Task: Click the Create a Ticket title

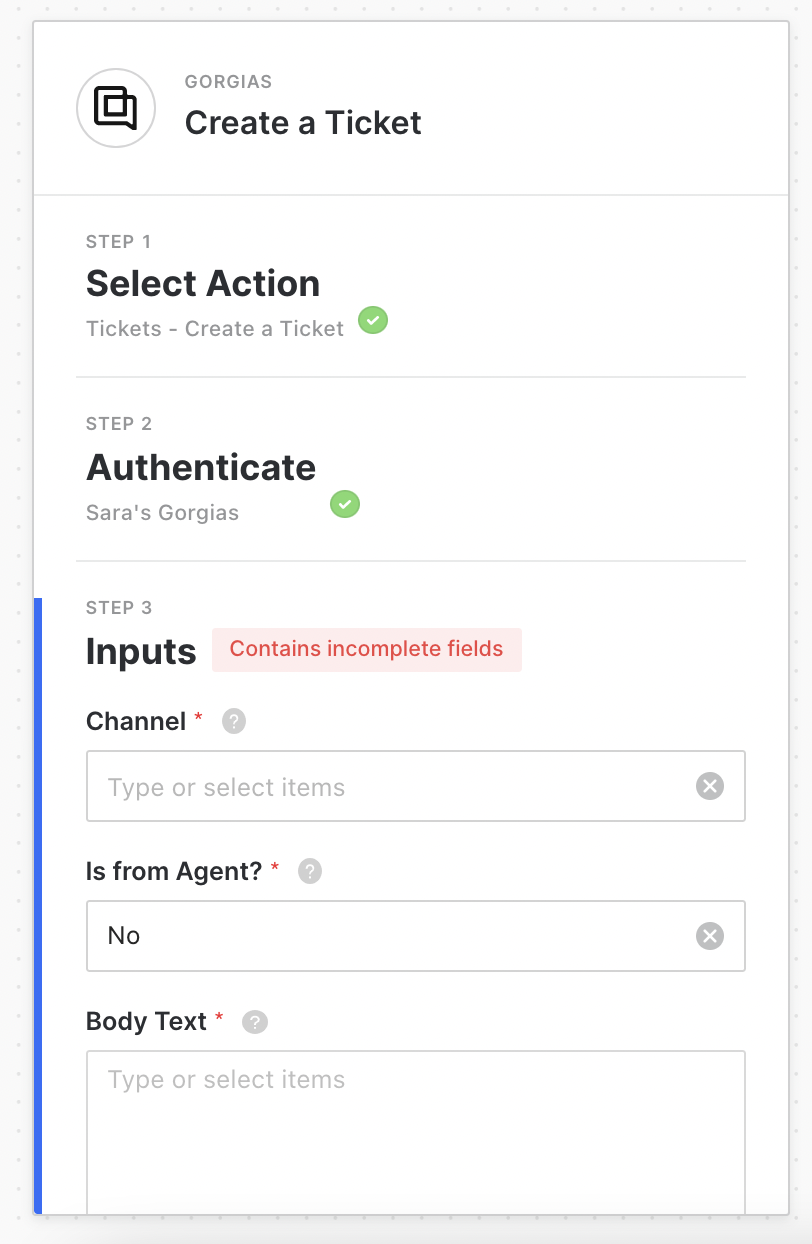Action: 303,123
